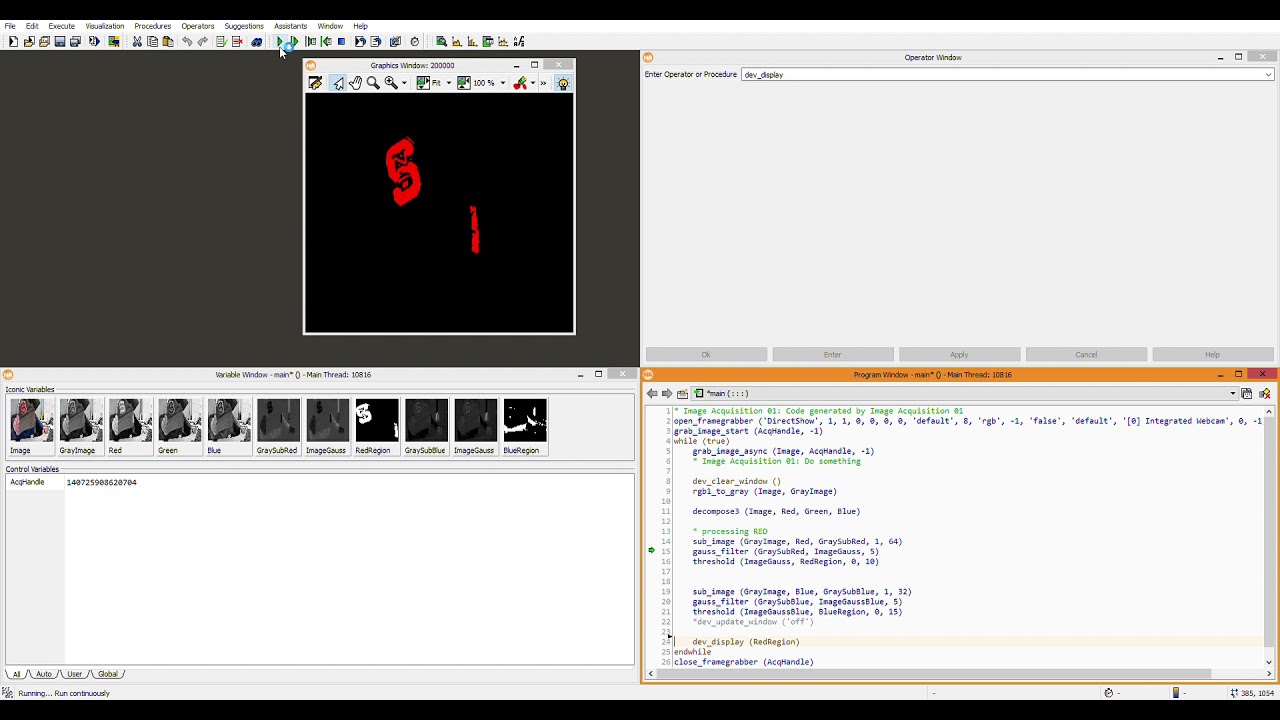Click the timer icon in the status bar
The image size is (1280, 720).
pos(1108,693)
